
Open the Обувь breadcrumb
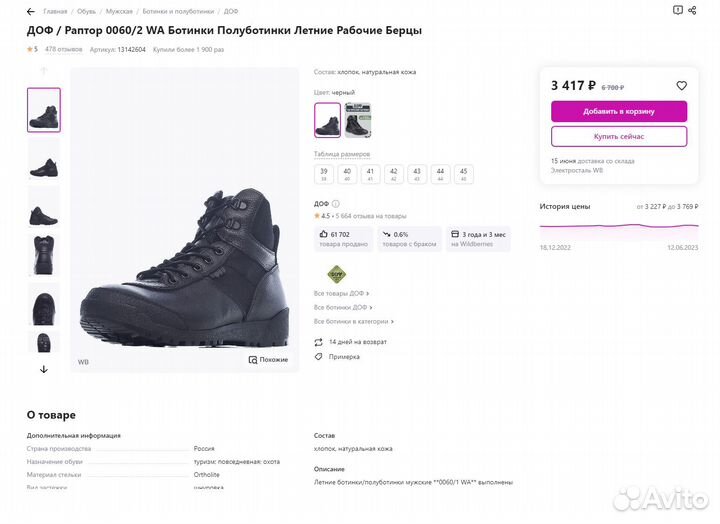click(x=86, y=11)
